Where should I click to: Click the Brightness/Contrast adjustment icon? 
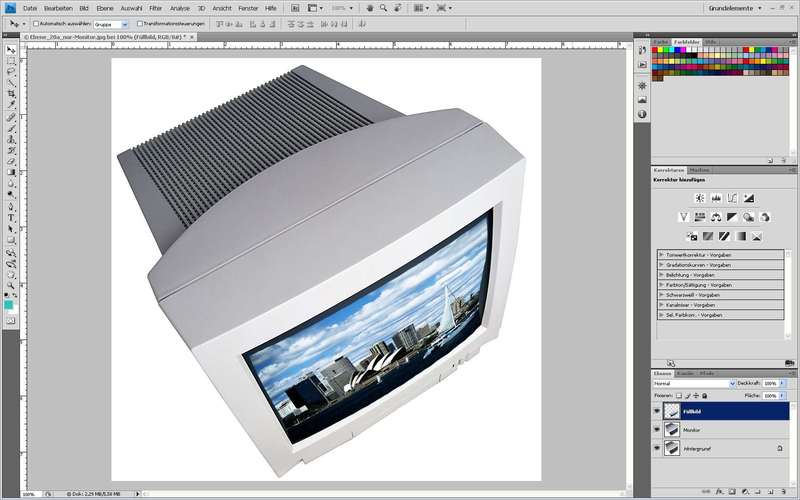pos(700,198)
